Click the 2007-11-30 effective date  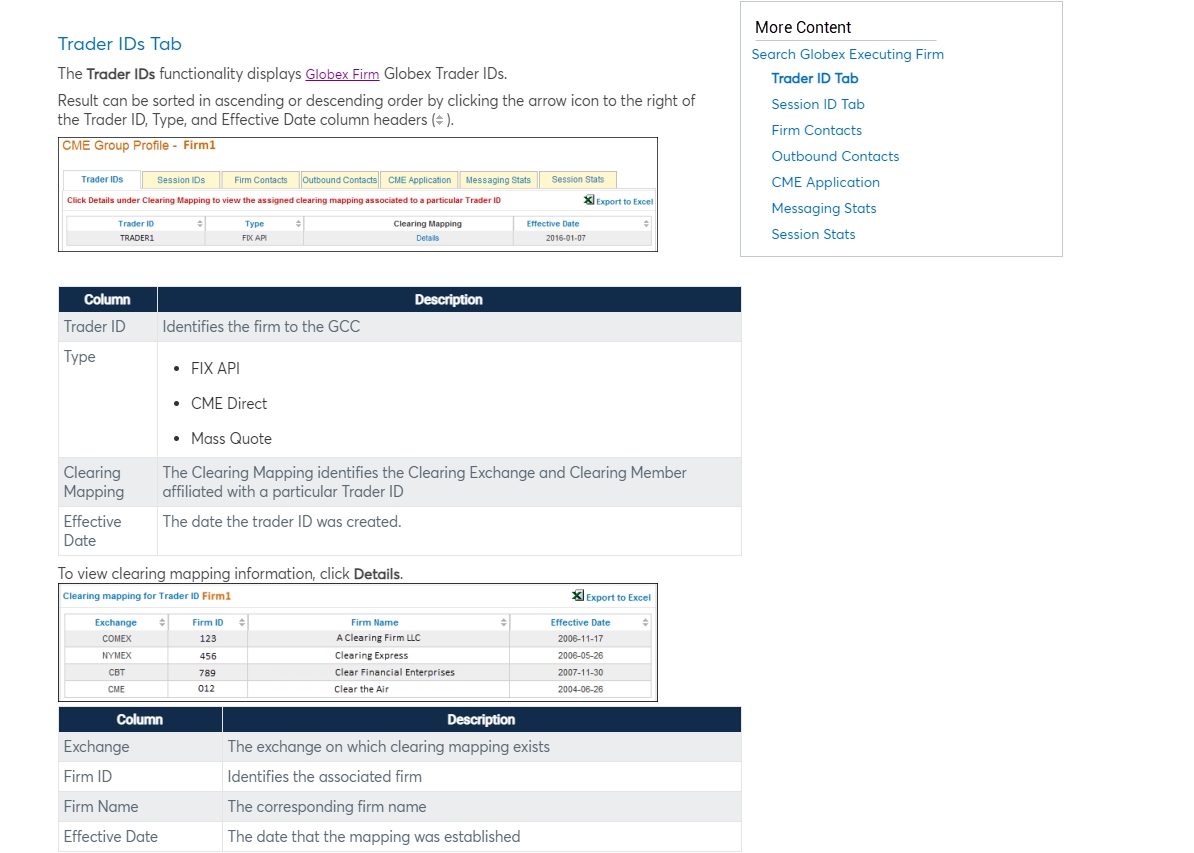(x=580, y=672)
